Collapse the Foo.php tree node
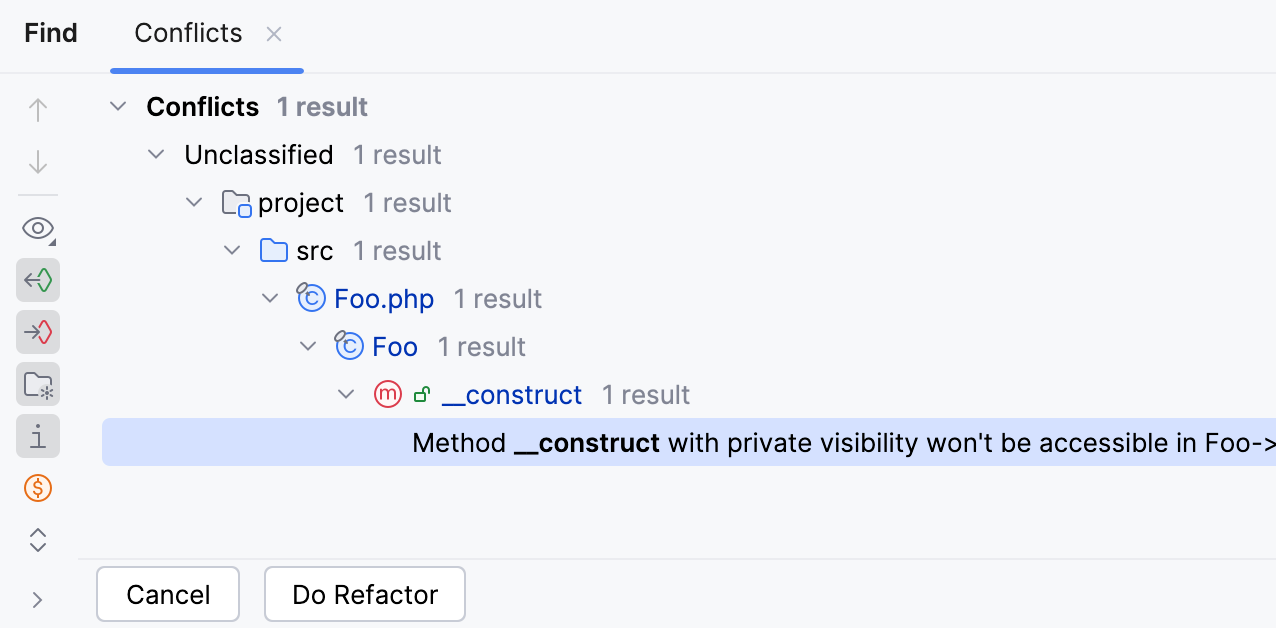This screenshot has width=1276, height=628. (x=270, y=298)
